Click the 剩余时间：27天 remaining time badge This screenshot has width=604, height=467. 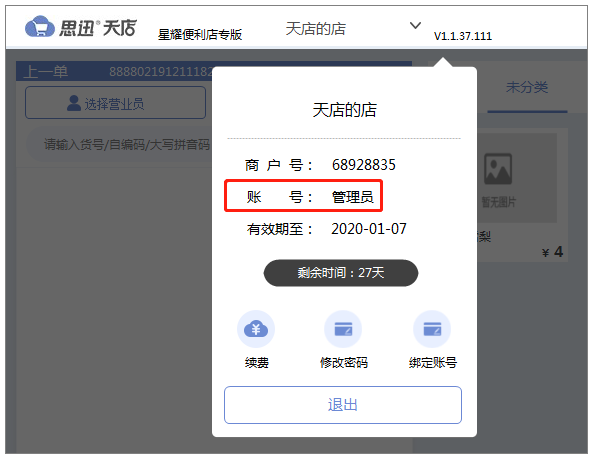(341, 273)
